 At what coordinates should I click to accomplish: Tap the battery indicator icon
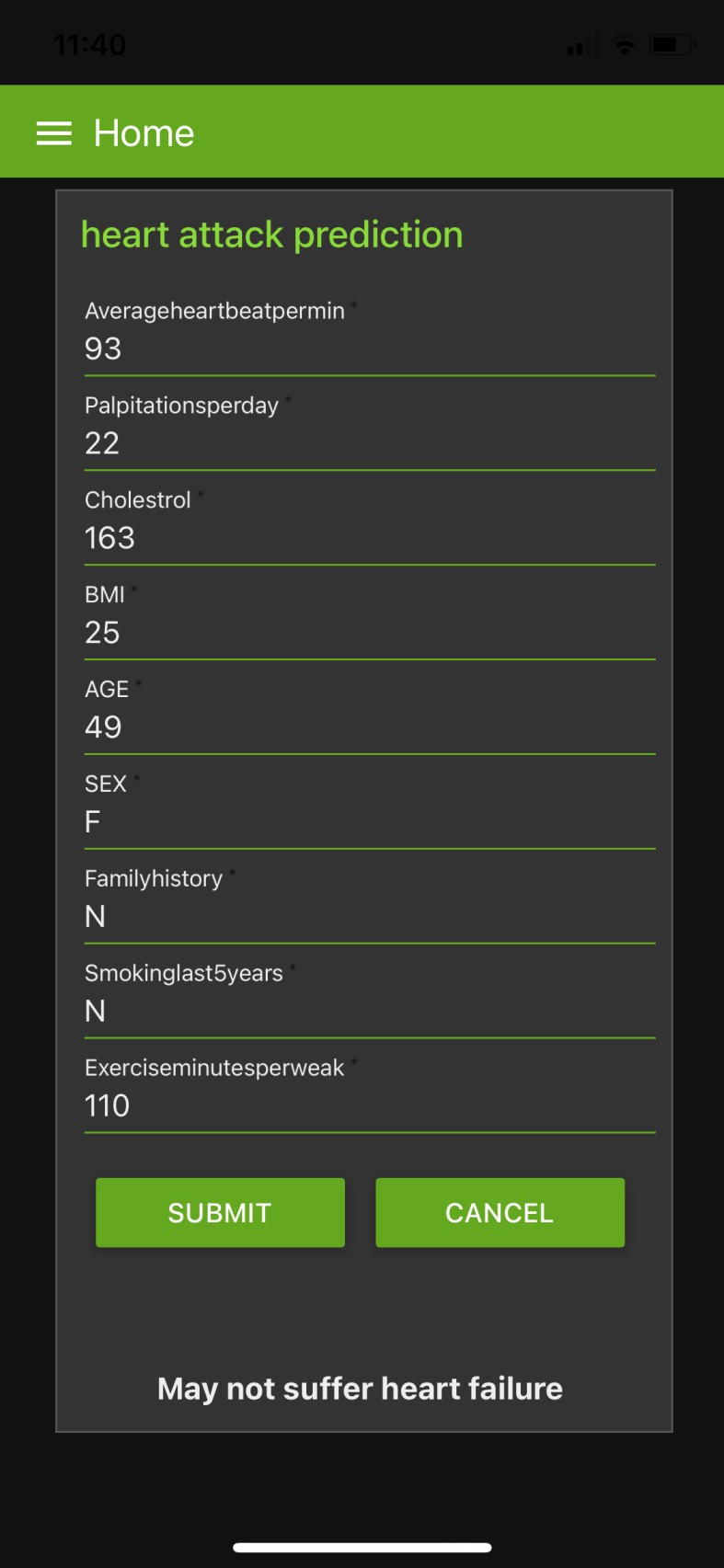pos(672,44)
